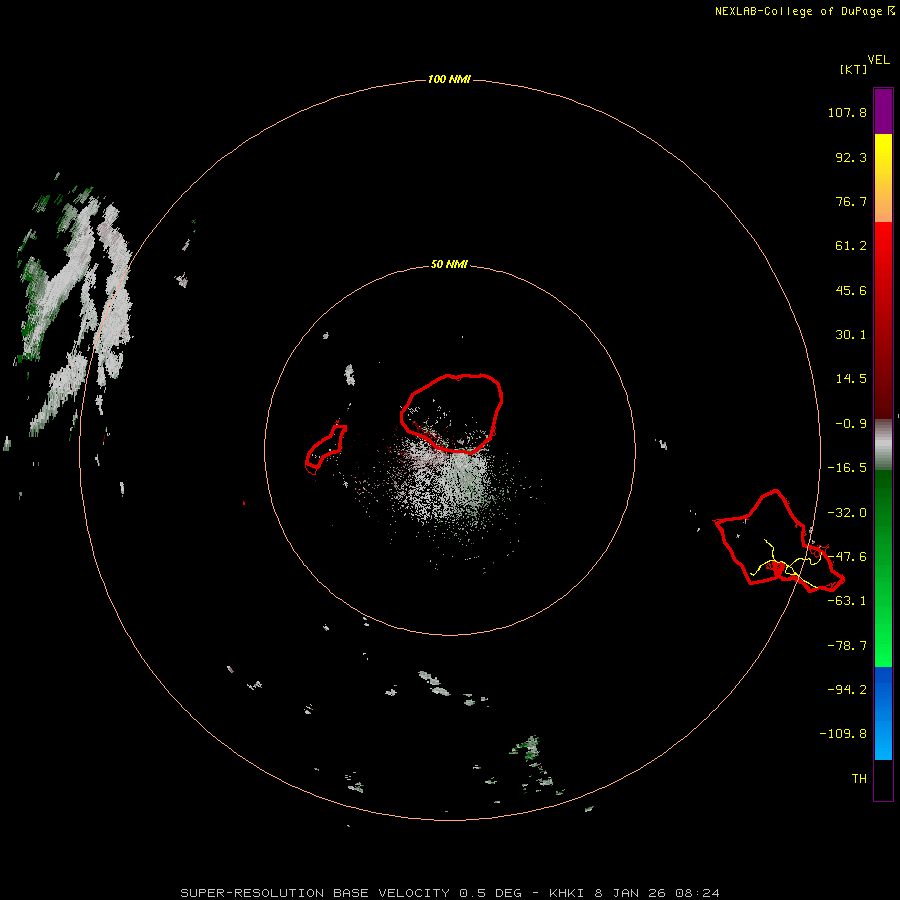Click the small red island outline west of center
The image size is (900, 900).
(325, 448)
